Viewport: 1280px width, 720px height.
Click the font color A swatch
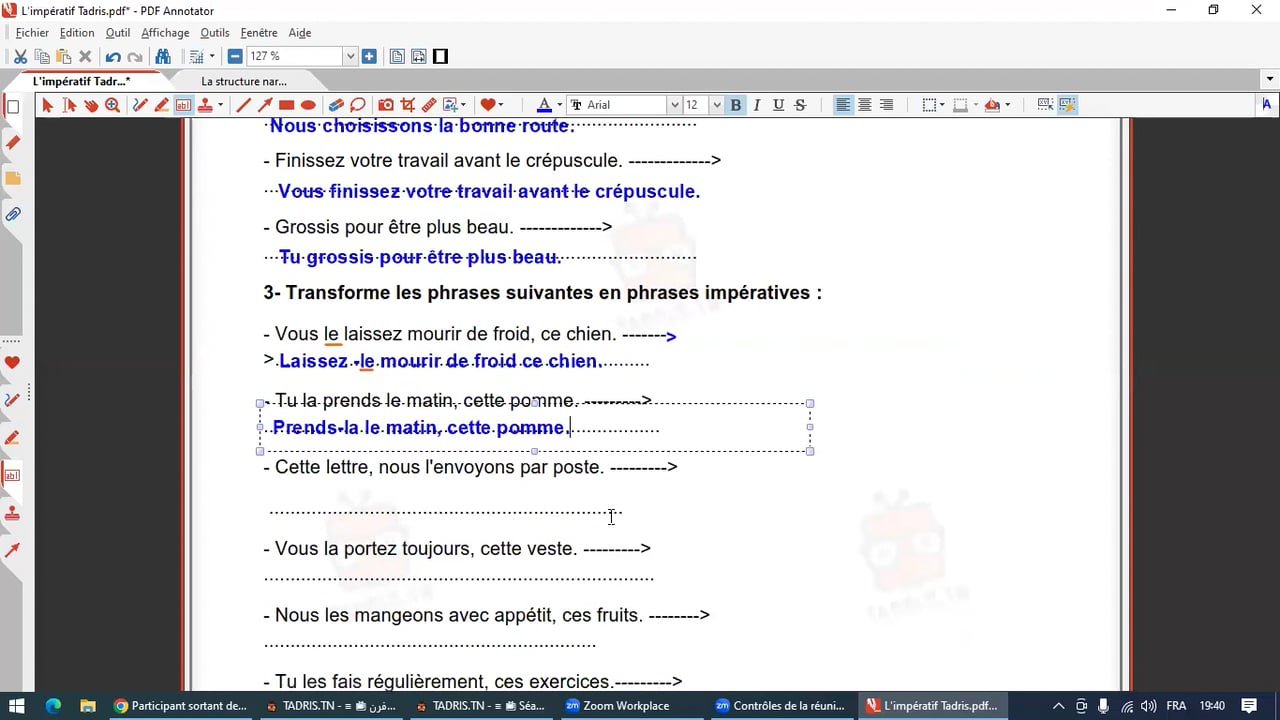pos(544,105)
